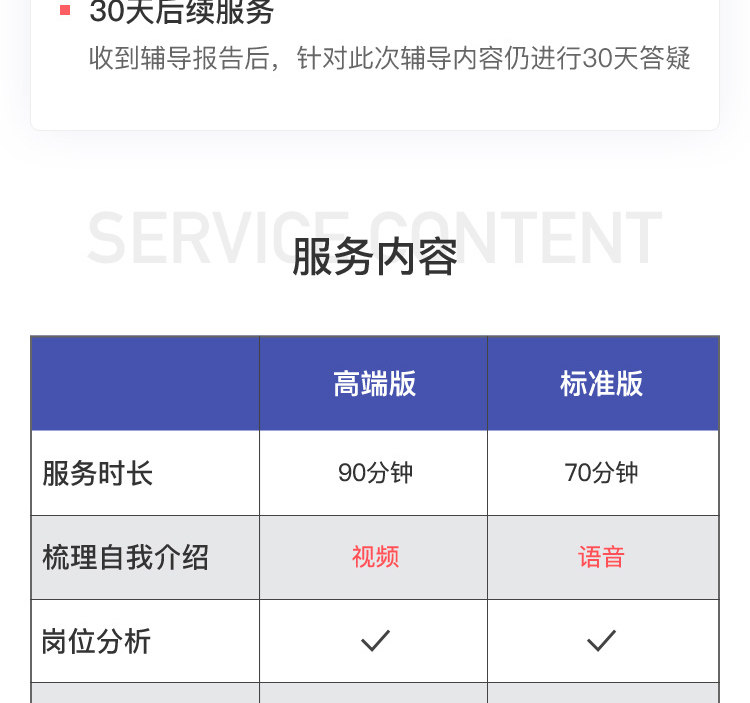750x703 pixels.
Task: Tap the red 语音 text
Action: tap(601, 557)
